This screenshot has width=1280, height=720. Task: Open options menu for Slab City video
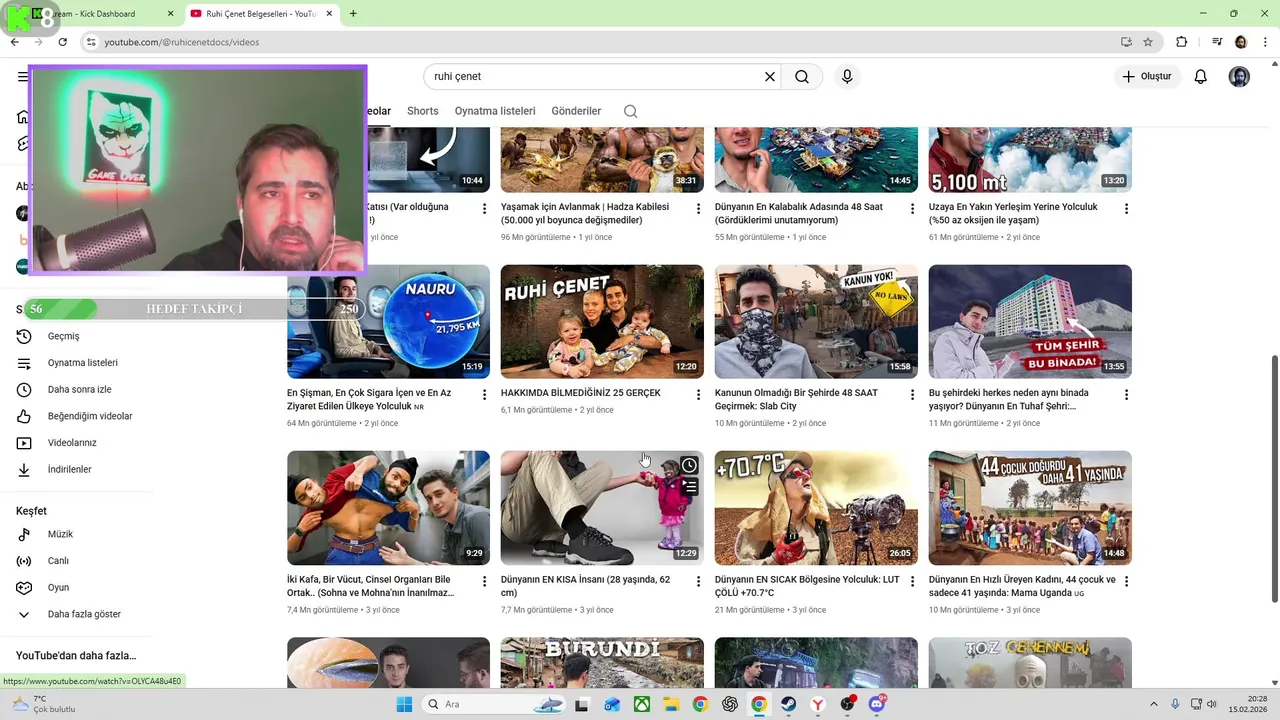pos(912,395)
